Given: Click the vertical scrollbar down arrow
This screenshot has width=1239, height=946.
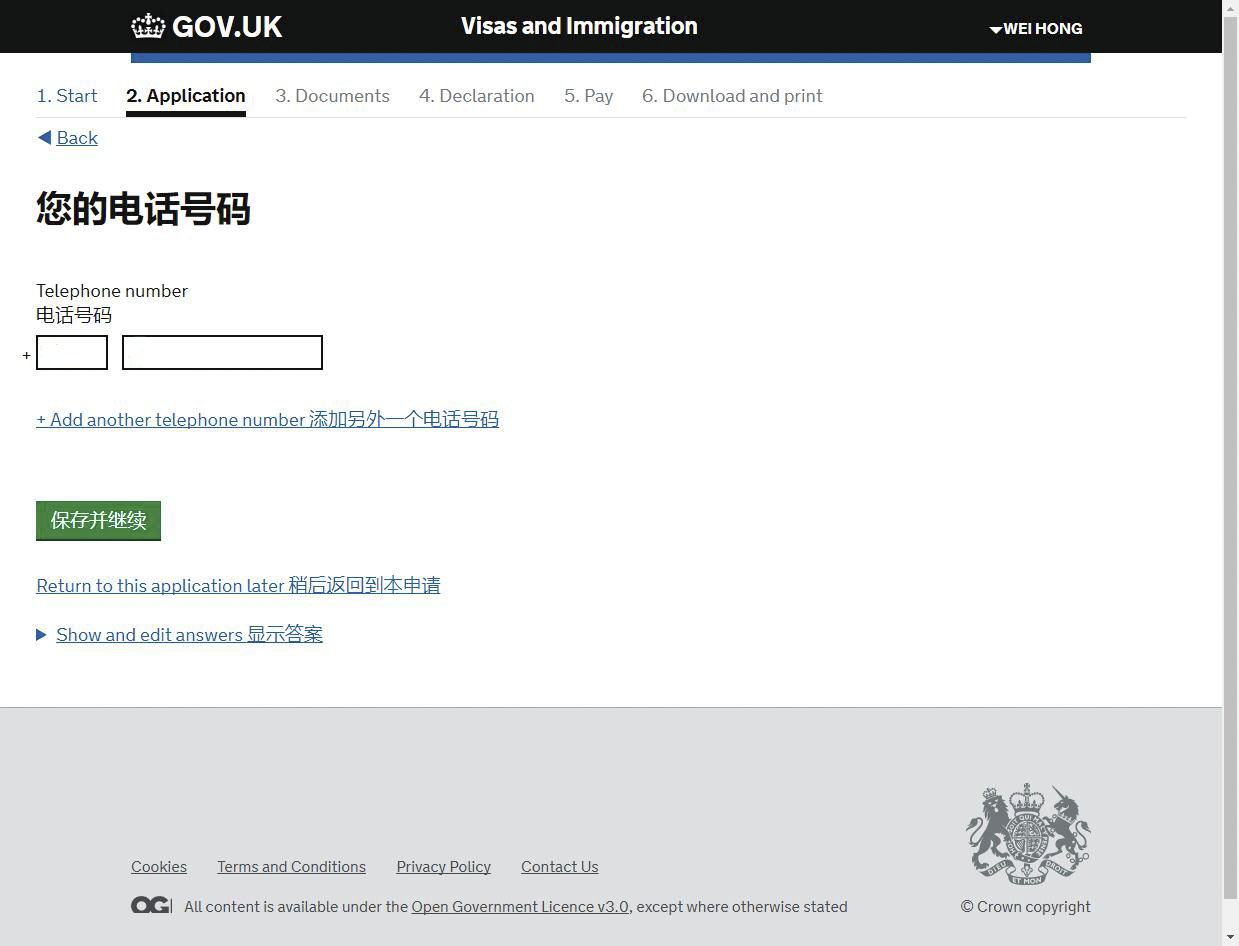Looking at the screenshot, I should pos(1230,937).
